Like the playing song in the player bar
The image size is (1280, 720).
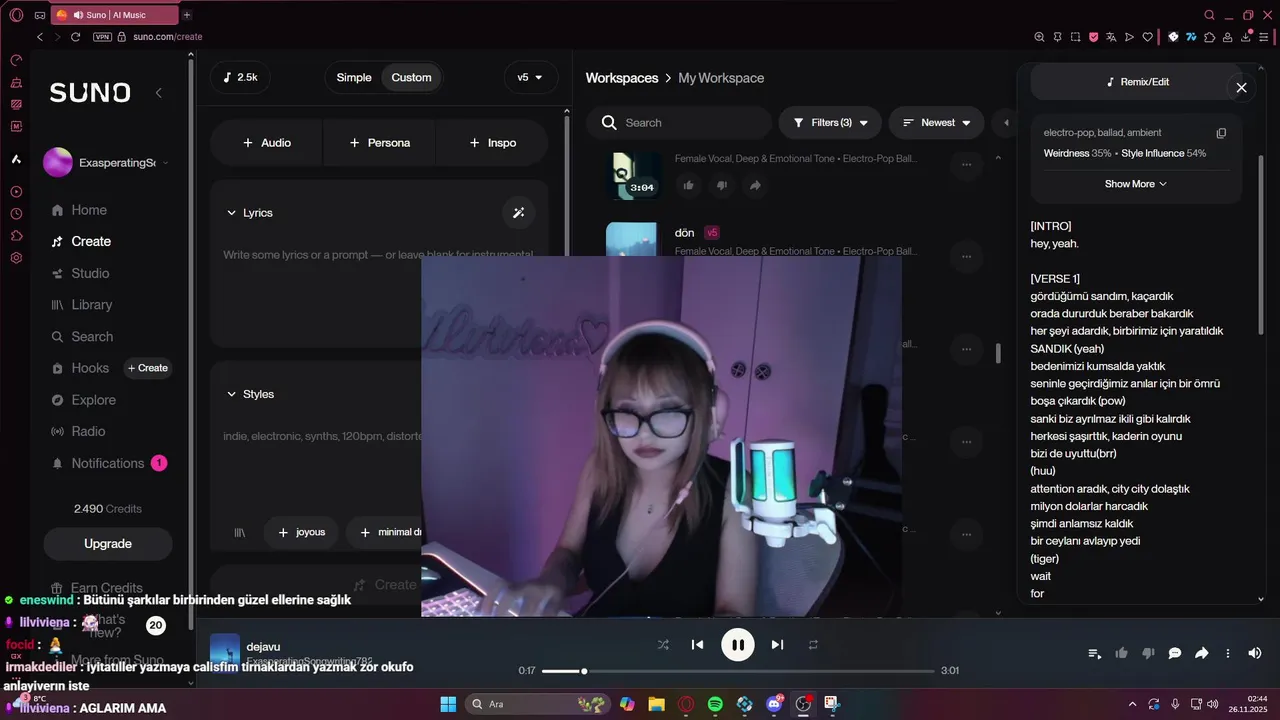coord(1122,653)
